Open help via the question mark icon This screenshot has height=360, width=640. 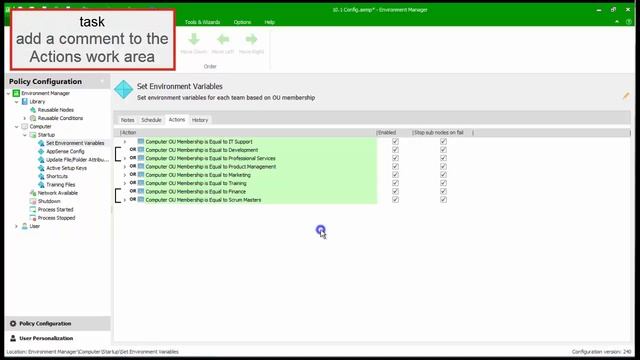coord(629,22)
